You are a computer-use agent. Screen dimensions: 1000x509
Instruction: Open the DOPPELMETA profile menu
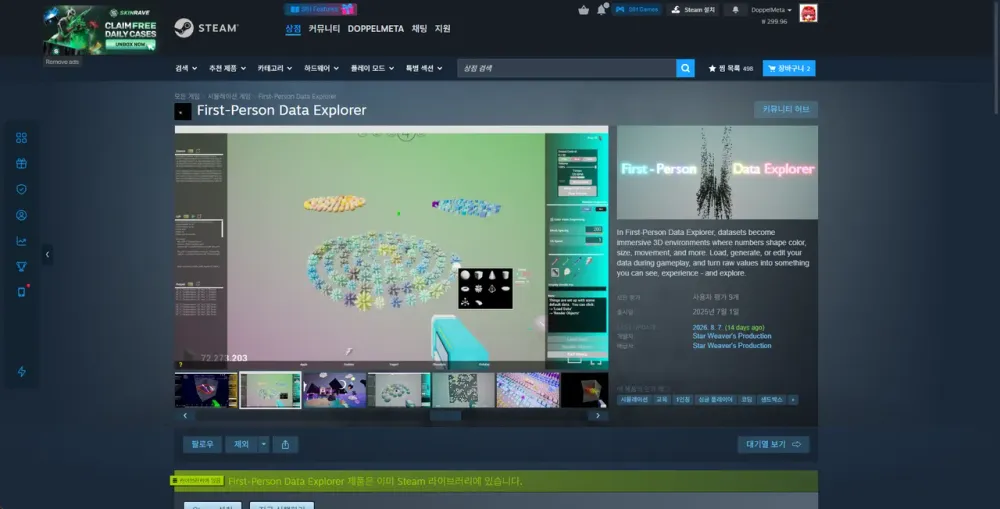pyautogui.click(x=376, y=29)
